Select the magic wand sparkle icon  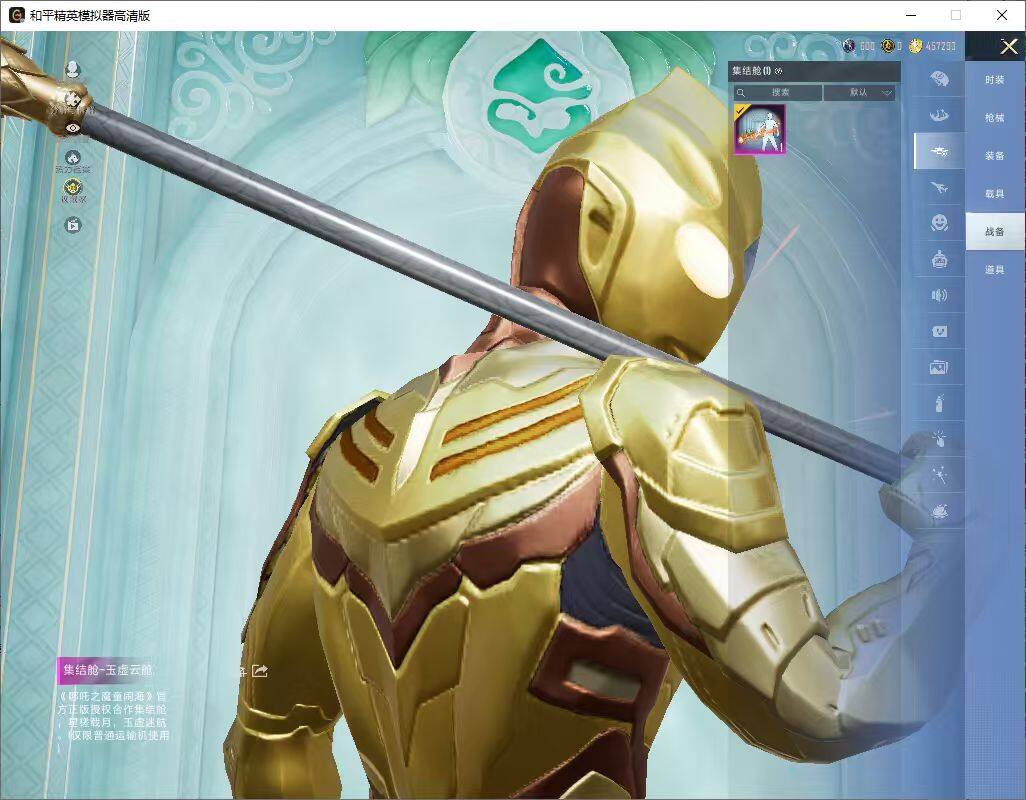tap(939, 475)
